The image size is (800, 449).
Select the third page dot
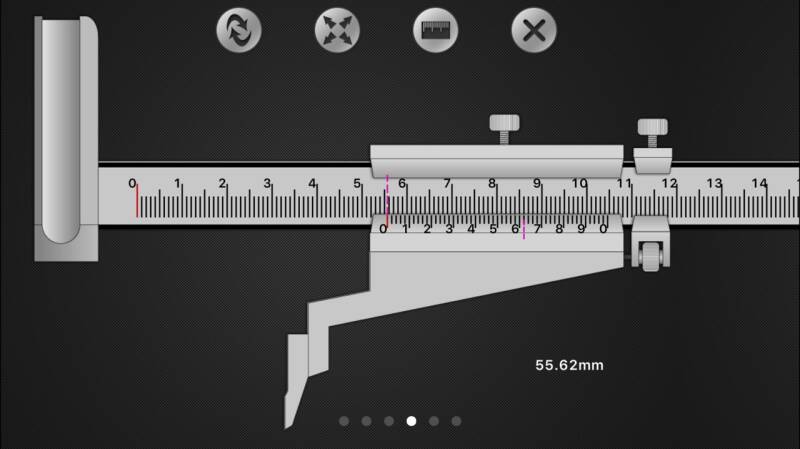pos(389,421)
